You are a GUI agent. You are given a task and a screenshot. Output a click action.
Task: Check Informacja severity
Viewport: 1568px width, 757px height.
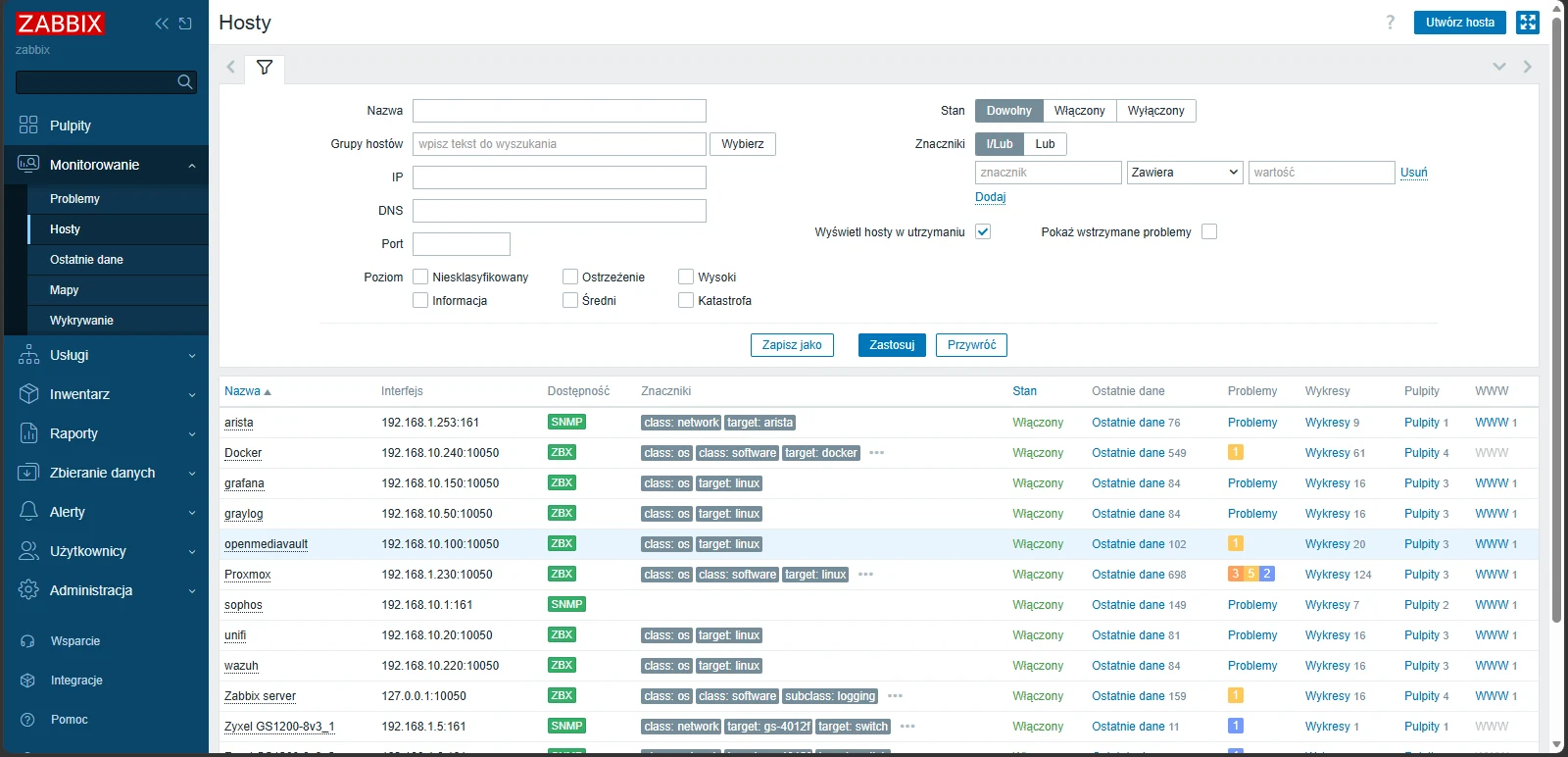(x=420, y=300)
